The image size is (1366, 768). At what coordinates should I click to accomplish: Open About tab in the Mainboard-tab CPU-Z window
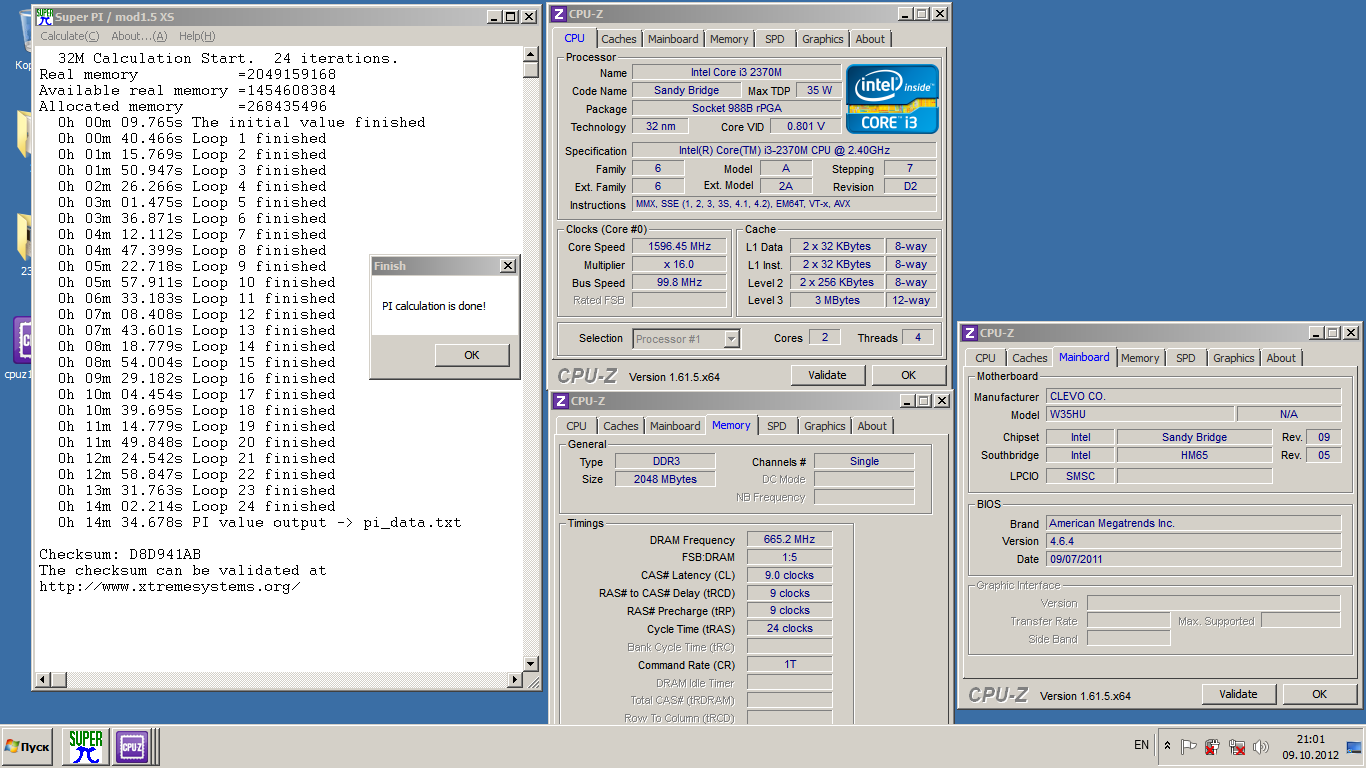(1281, 358)
